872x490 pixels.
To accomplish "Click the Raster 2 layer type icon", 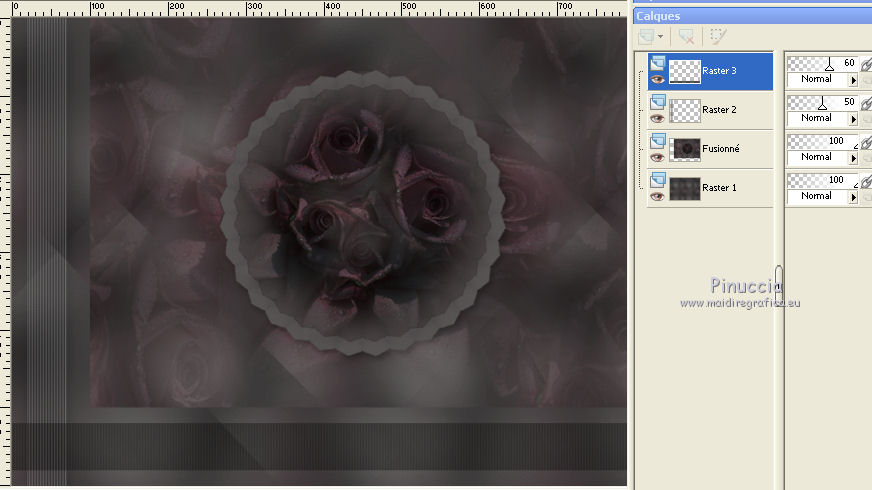I will [x=658, y=102].
